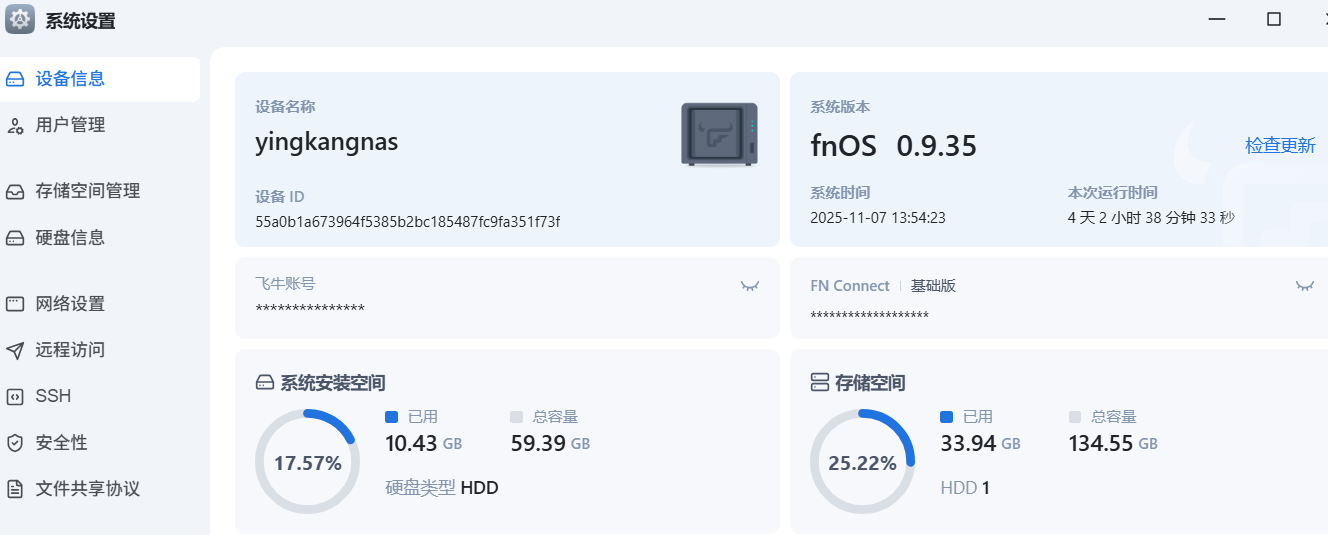
Task: Click the Storage Management (存储空间管理) sidebar icon
Action: click(15, 191)
